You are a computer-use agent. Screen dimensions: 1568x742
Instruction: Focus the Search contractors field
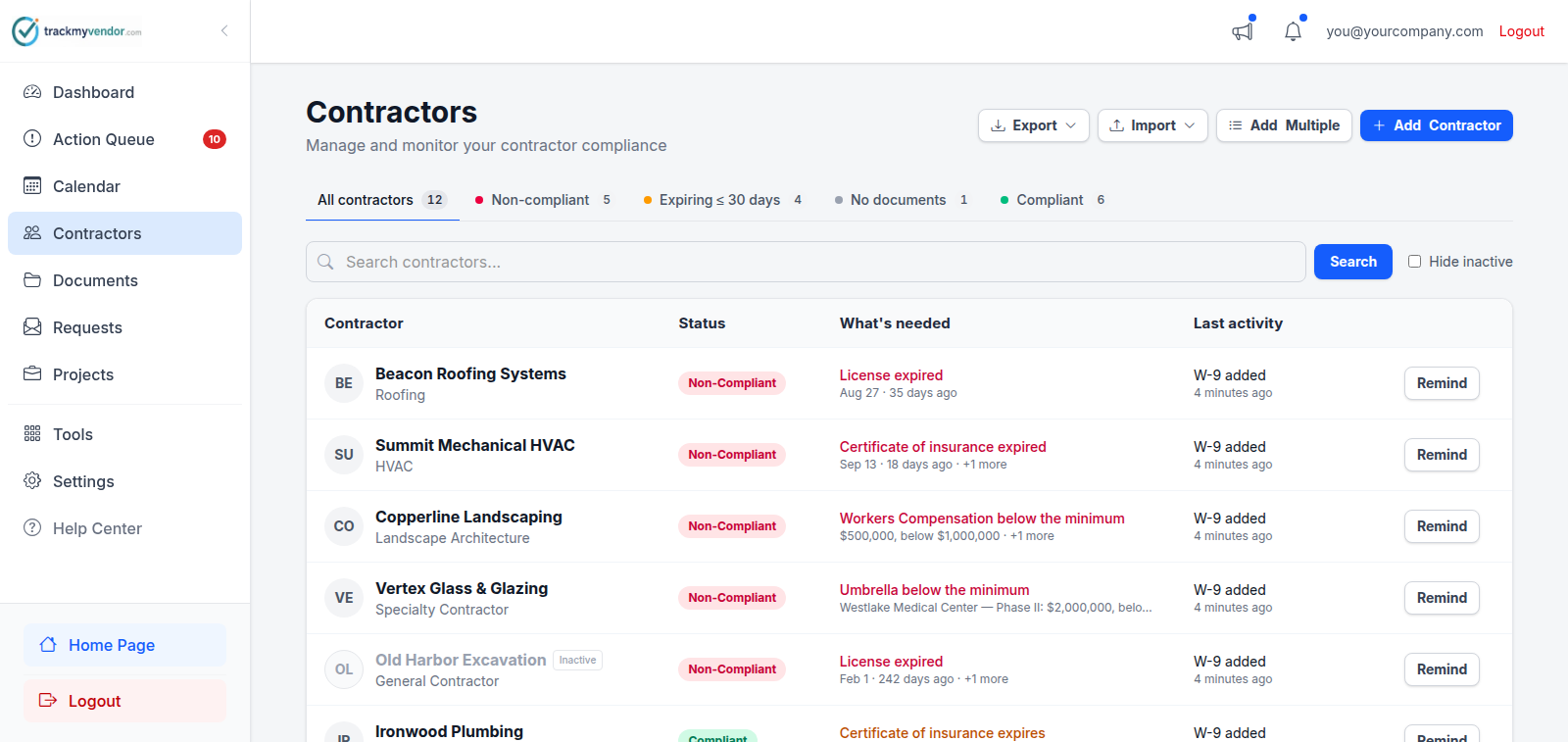coord(806,262)
